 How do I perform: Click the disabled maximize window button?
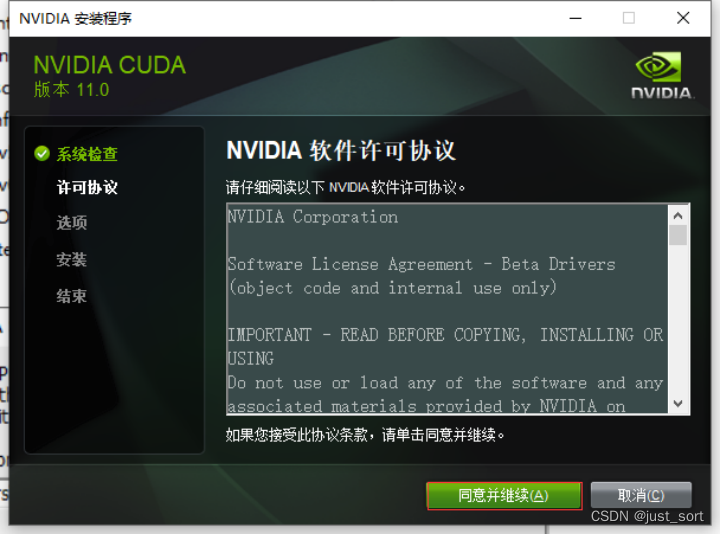629,18
